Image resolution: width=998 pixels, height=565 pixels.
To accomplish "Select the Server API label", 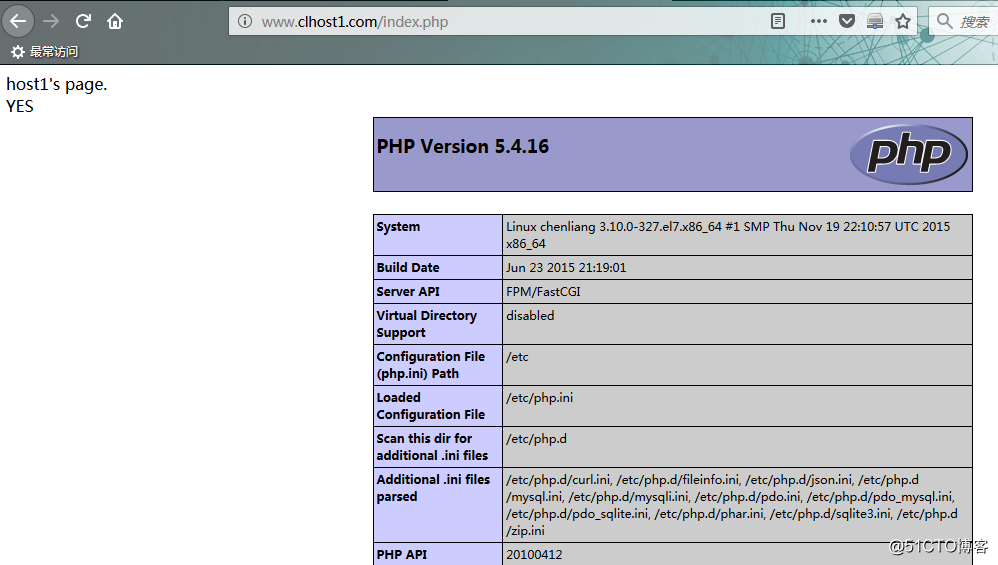I will [408, 291].
